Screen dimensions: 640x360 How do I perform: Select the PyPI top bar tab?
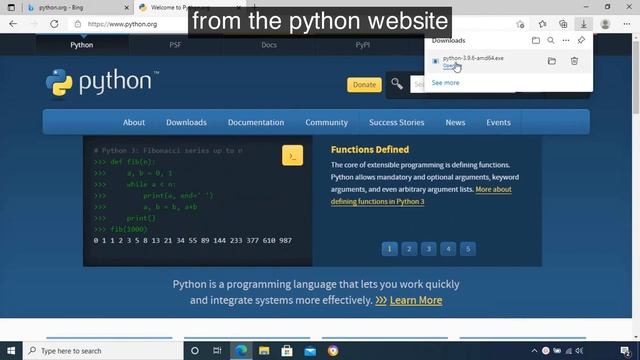[362, 45]
